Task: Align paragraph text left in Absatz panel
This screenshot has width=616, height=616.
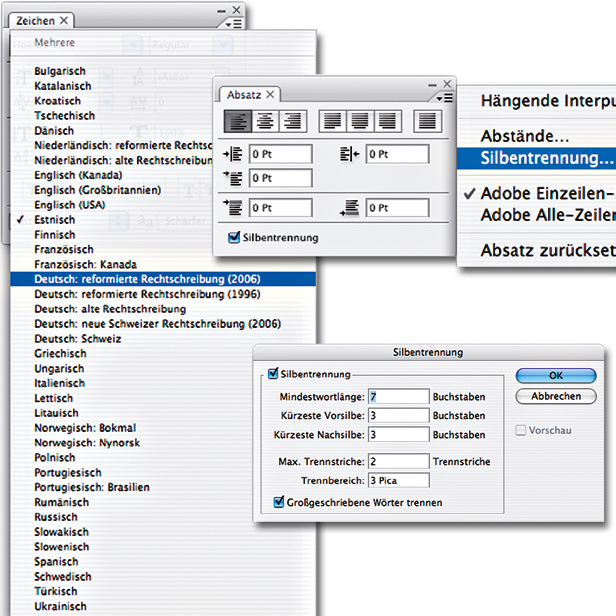Action: (x=238, y=121)
